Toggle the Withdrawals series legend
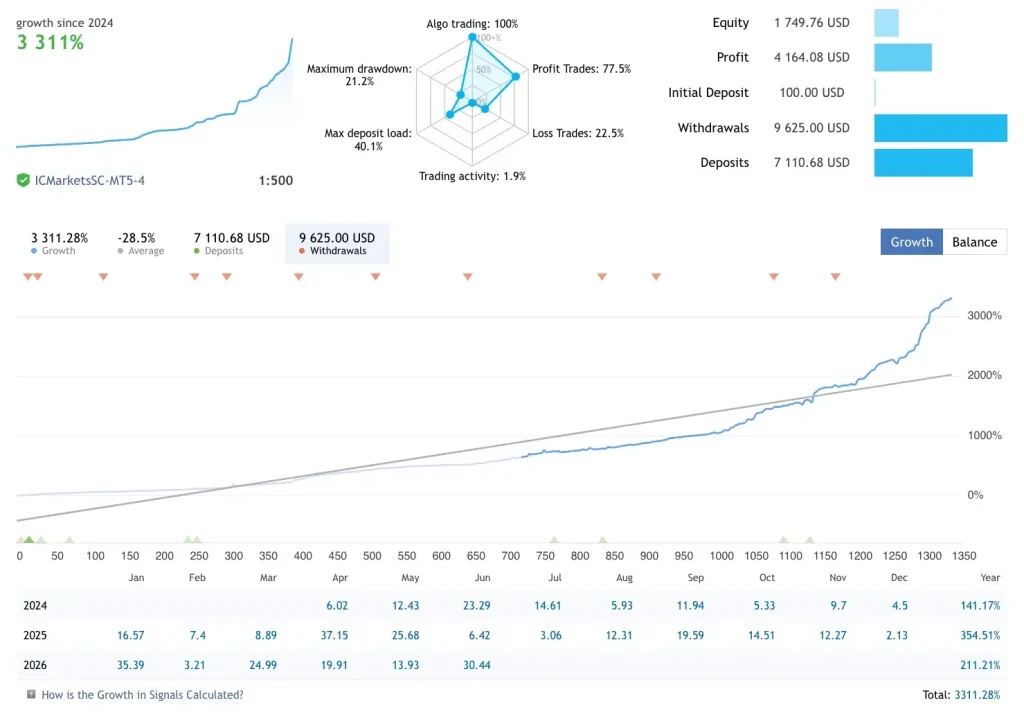This screenshot has height=712, width=1024. pos(337,243)
